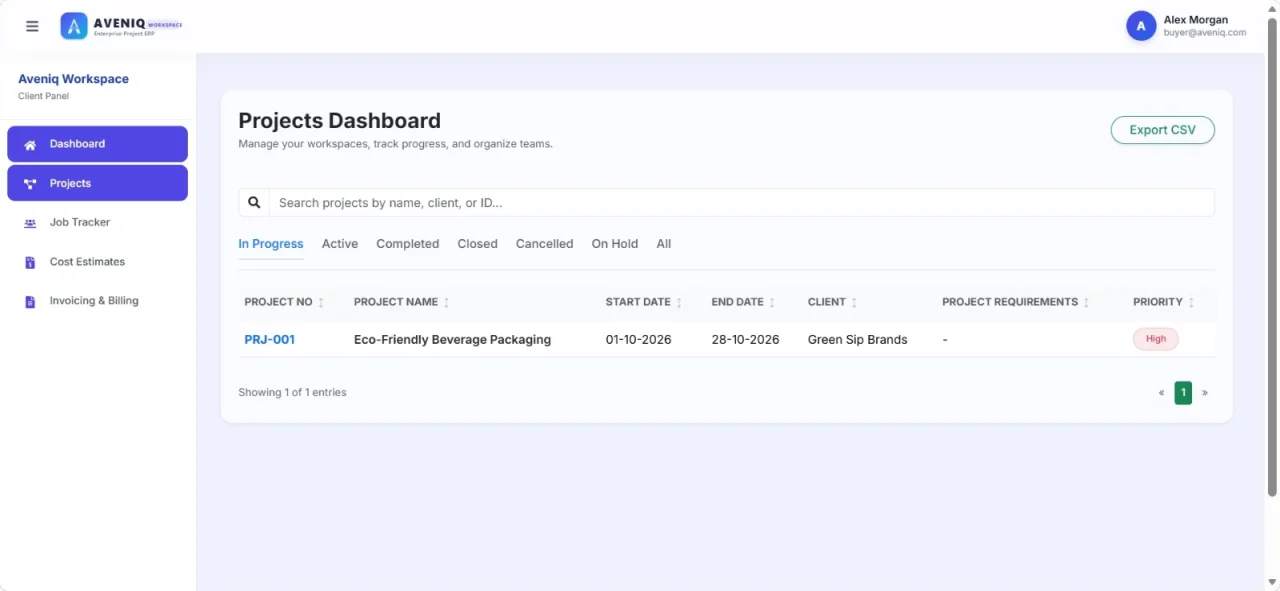The width and height of the screenshot is (1280, 591).
Task: Open Projects in the sidebar
Action: click(97, 183)
